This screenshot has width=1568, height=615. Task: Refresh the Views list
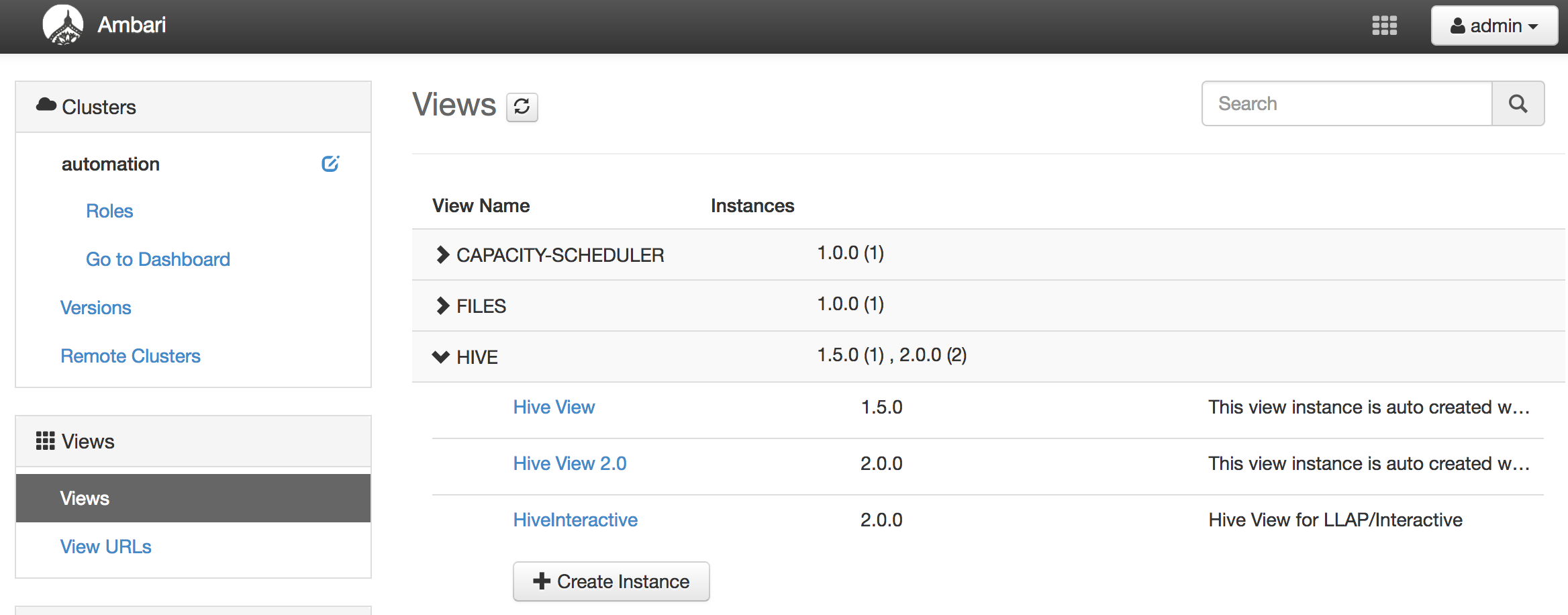[x=522, y=107]
